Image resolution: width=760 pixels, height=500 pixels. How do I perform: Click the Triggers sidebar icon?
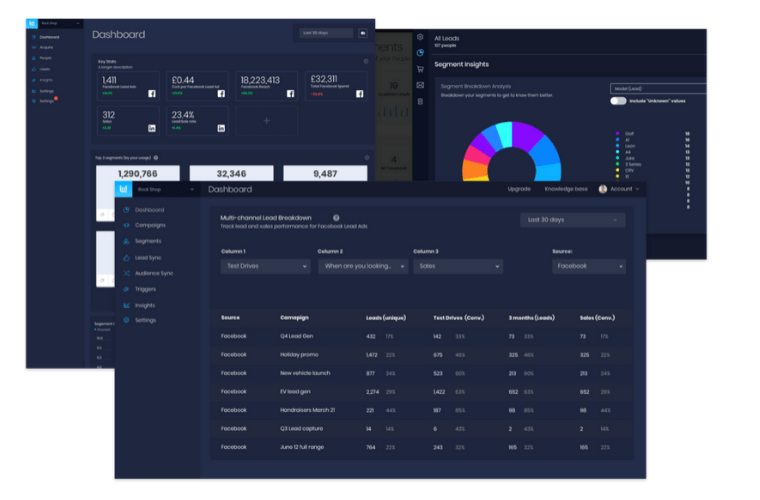[126, 288]
